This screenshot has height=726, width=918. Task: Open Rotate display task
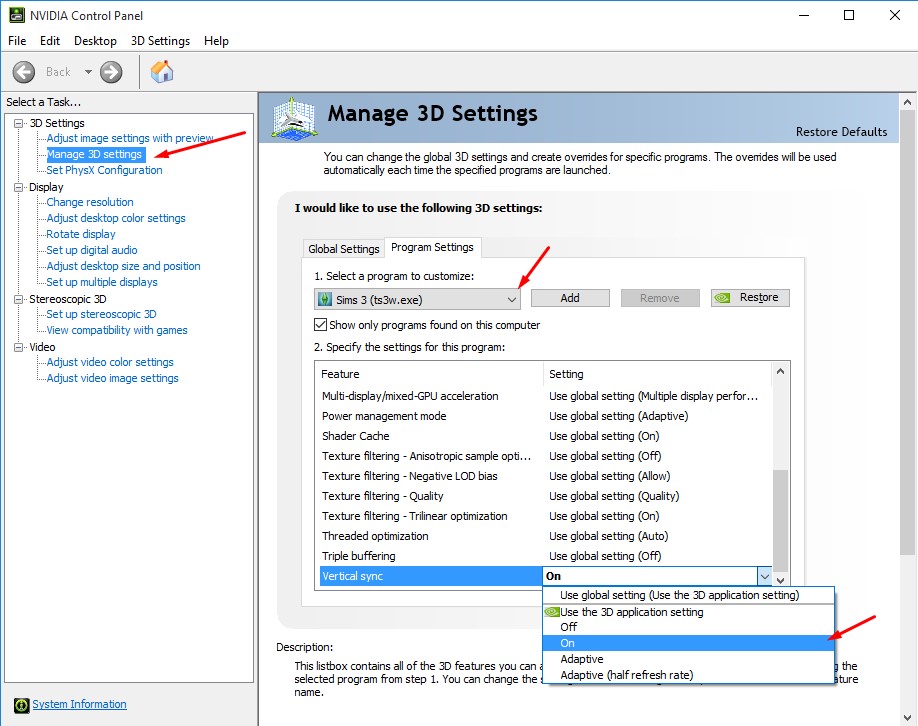pyautogui.click(x=81, y=234)
